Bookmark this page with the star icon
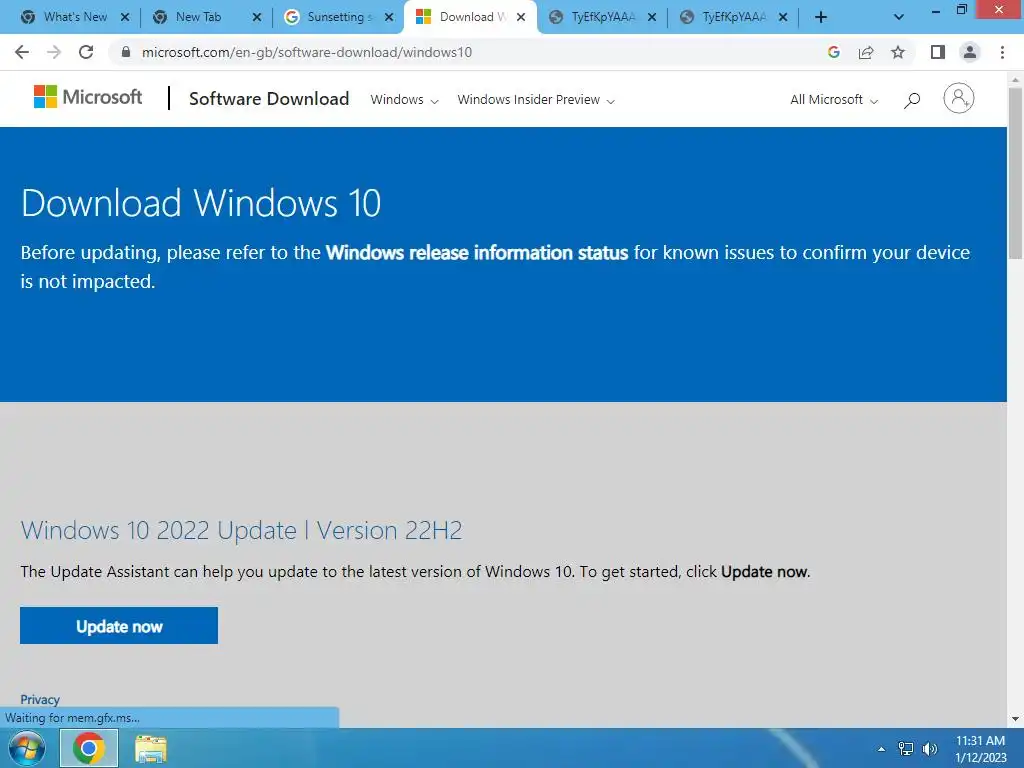The height and width of the screenshot is (768, 1024). pyautogui.click(x=898, y=52)
